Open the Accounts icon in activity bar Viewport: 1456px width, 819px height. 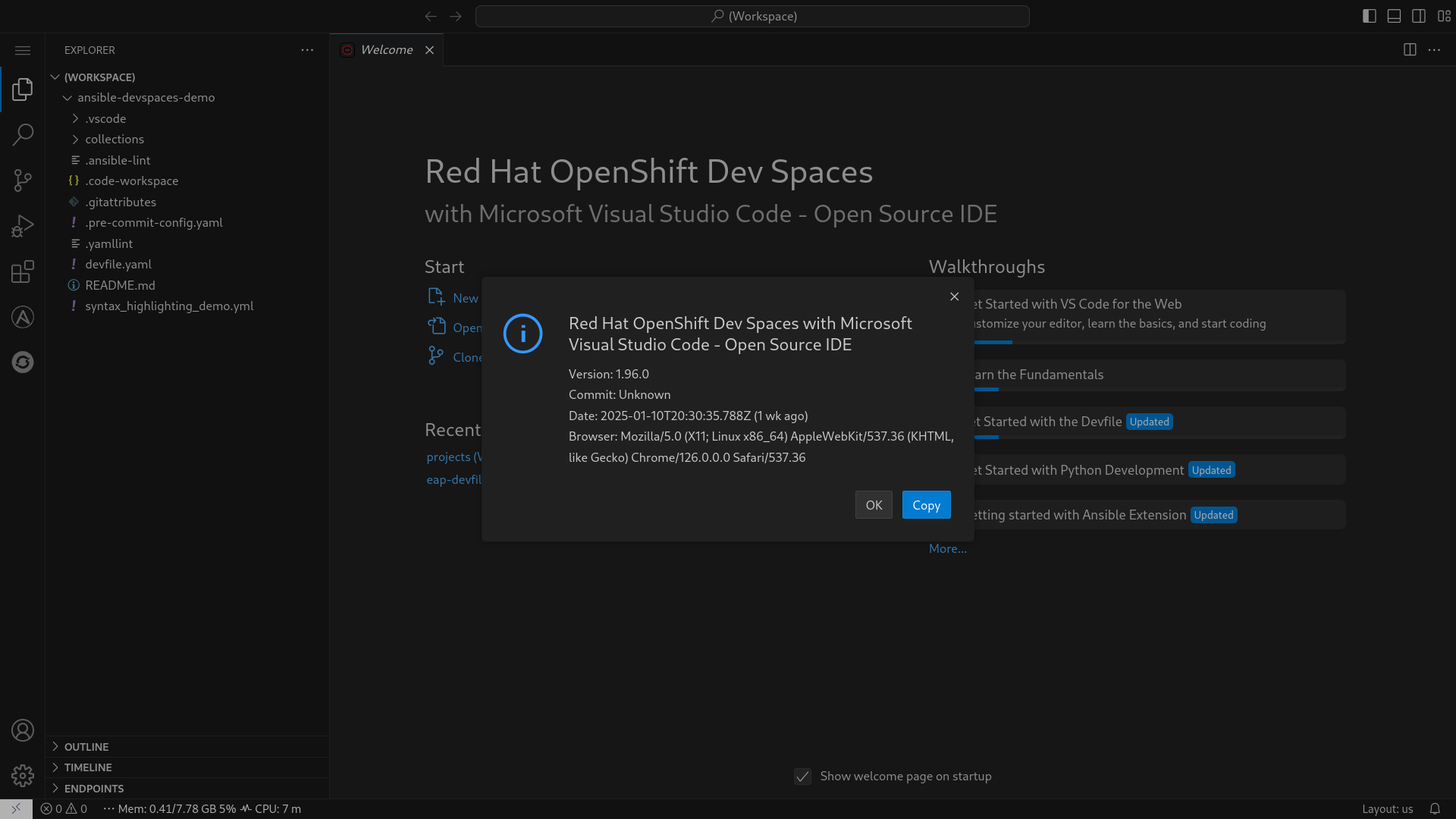point(23,730)
